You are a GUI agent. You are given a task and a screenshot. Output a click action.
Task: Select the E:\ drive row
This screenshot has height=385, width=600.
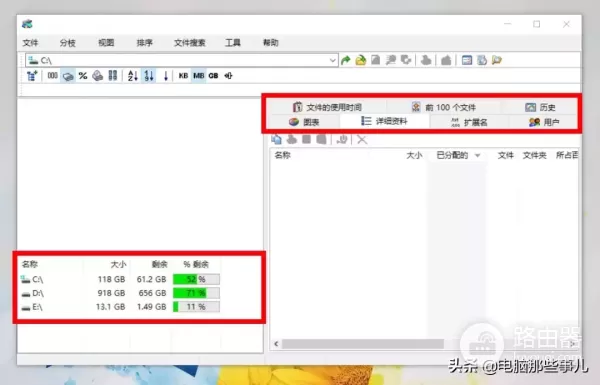pos(120,307)
